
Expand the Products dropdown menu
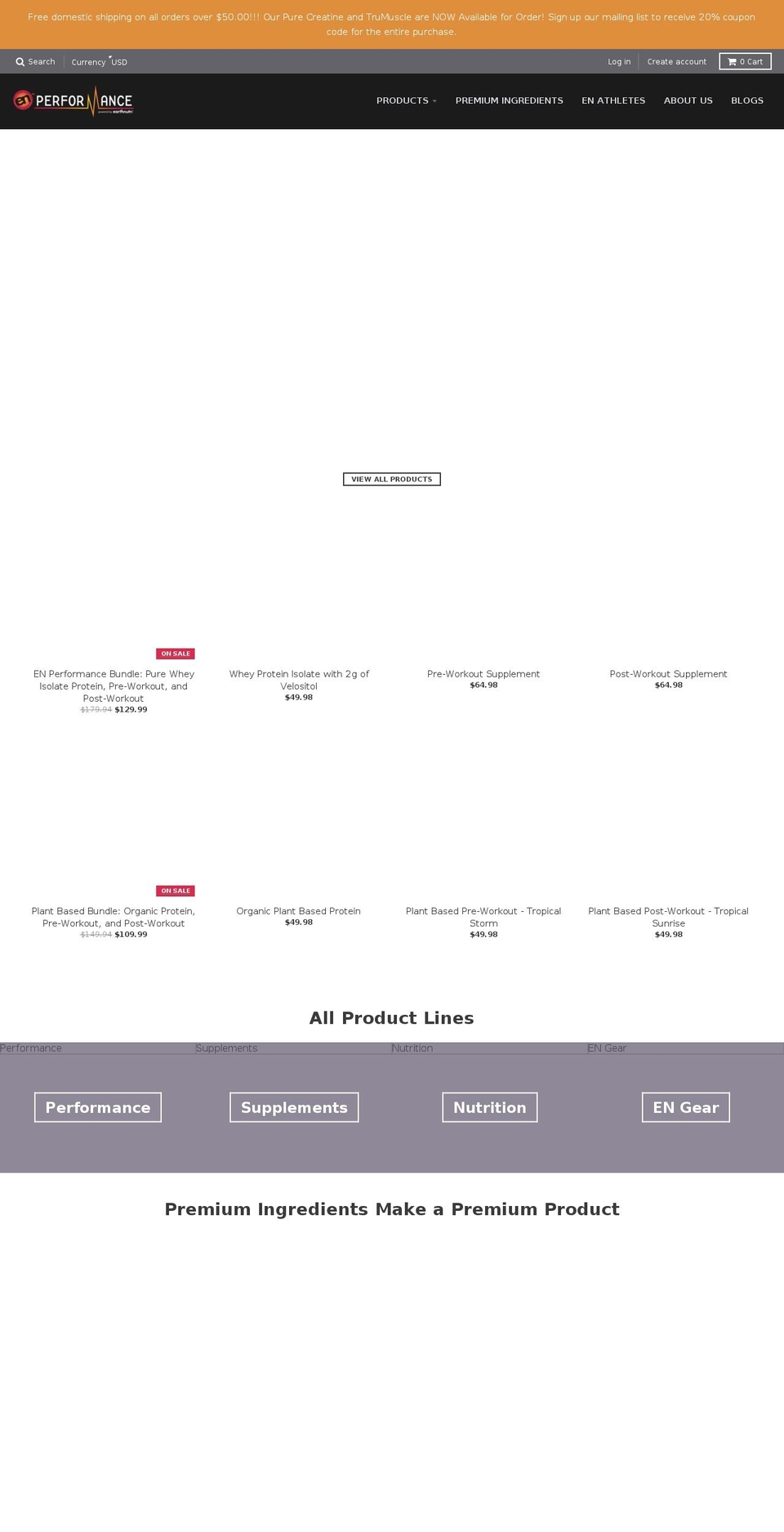point(406,100)
